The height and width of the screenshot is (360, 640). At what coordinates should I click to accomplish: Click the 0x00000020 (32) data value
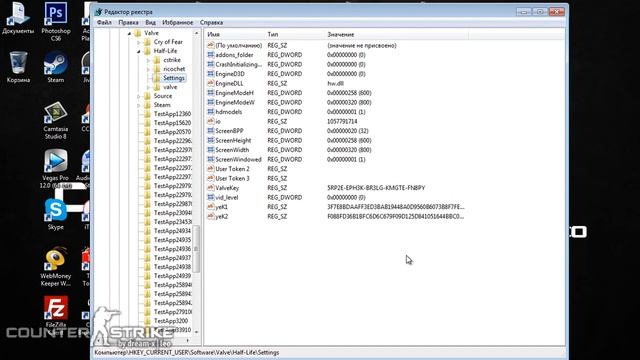pyautogui.click(x=347, y=131)
